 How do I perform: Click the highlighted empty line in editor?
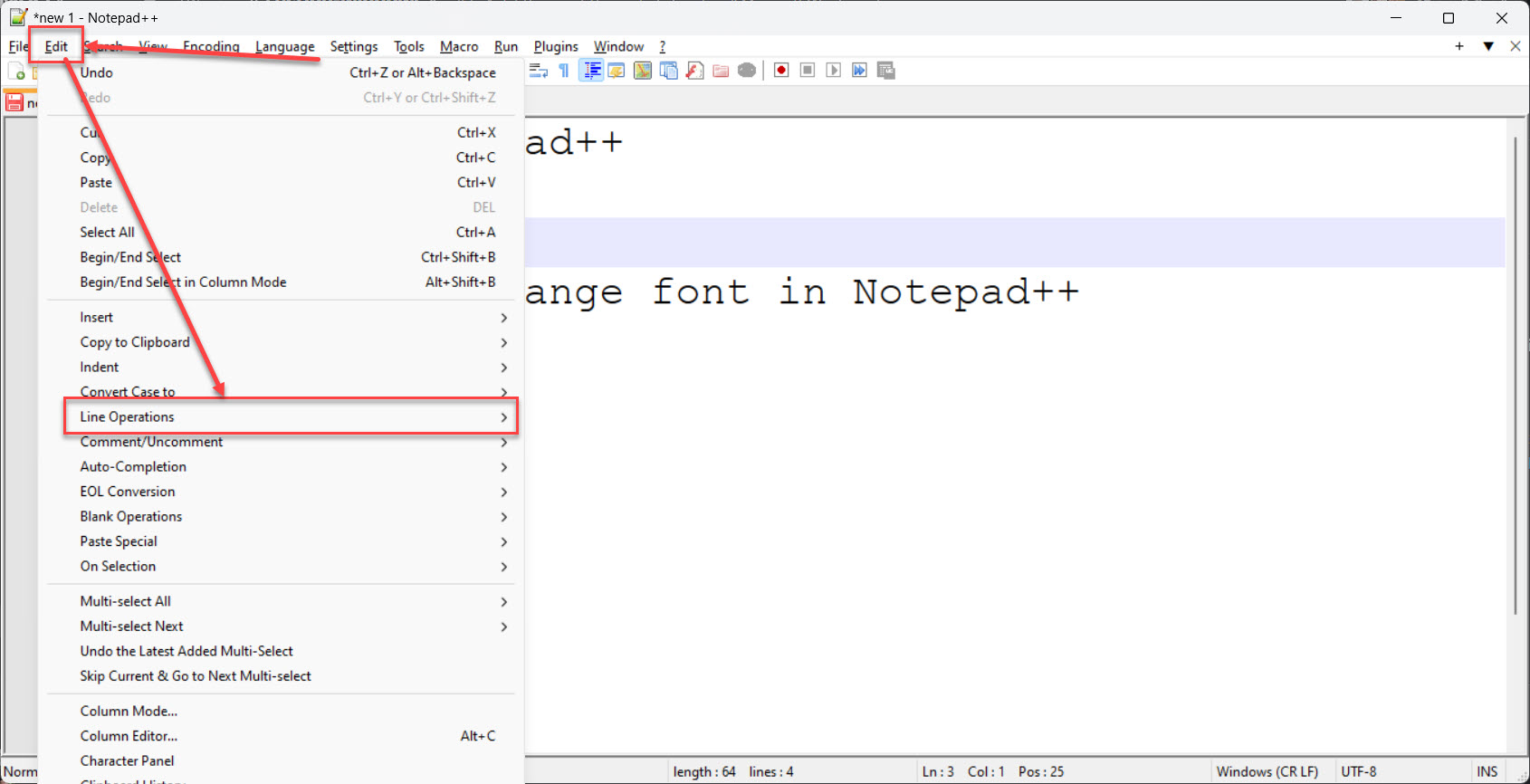(1014, 242)
